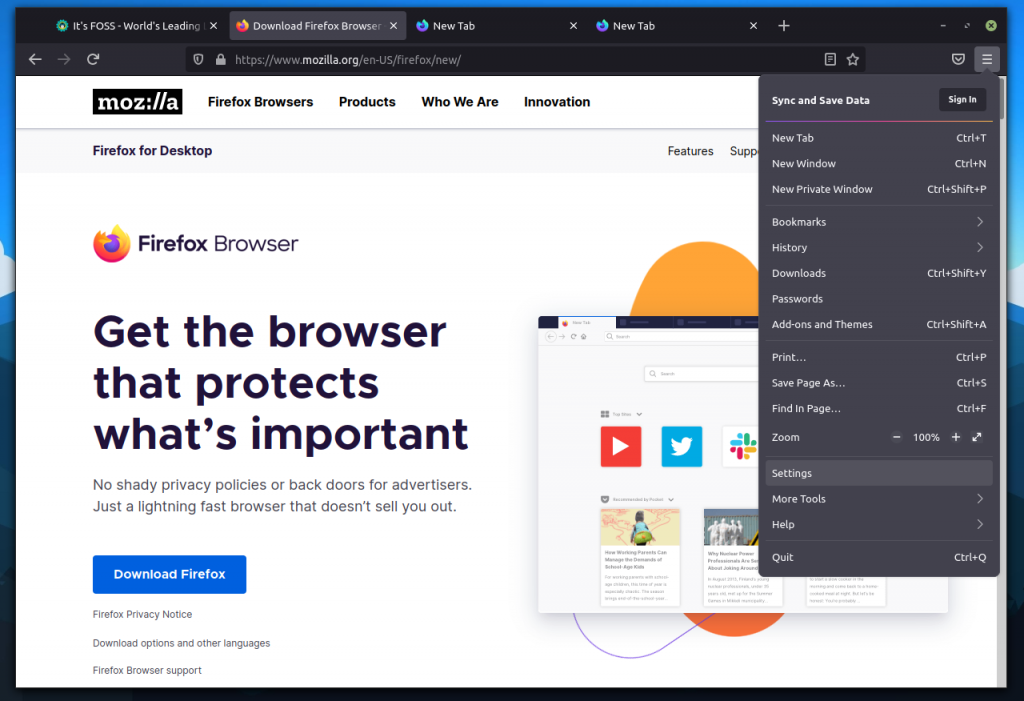Click the reload page icon

tap(93, 60)
